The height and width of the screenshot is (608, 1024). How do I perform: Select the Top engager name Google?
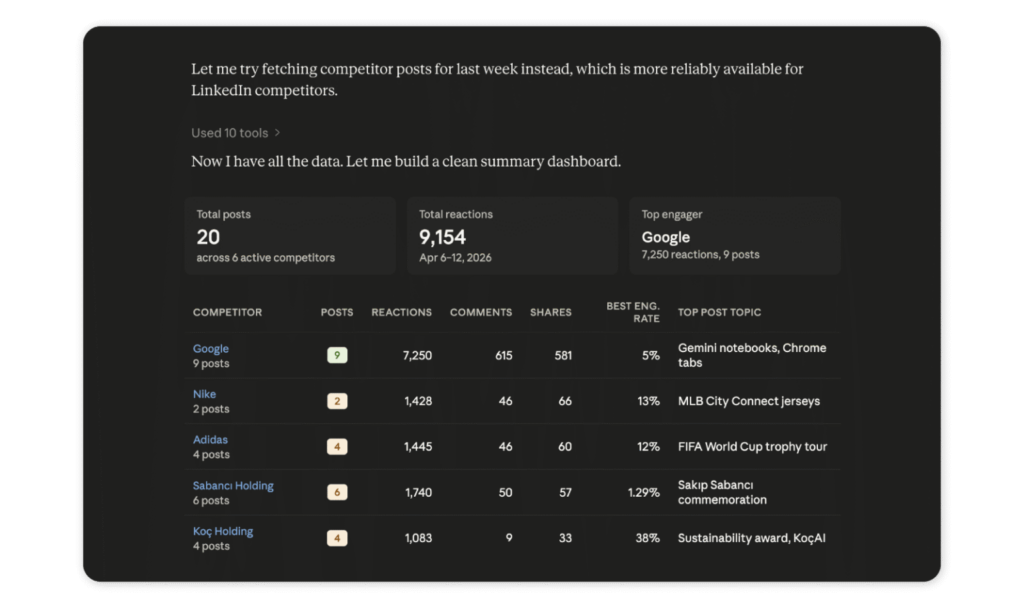coord(665,237)
